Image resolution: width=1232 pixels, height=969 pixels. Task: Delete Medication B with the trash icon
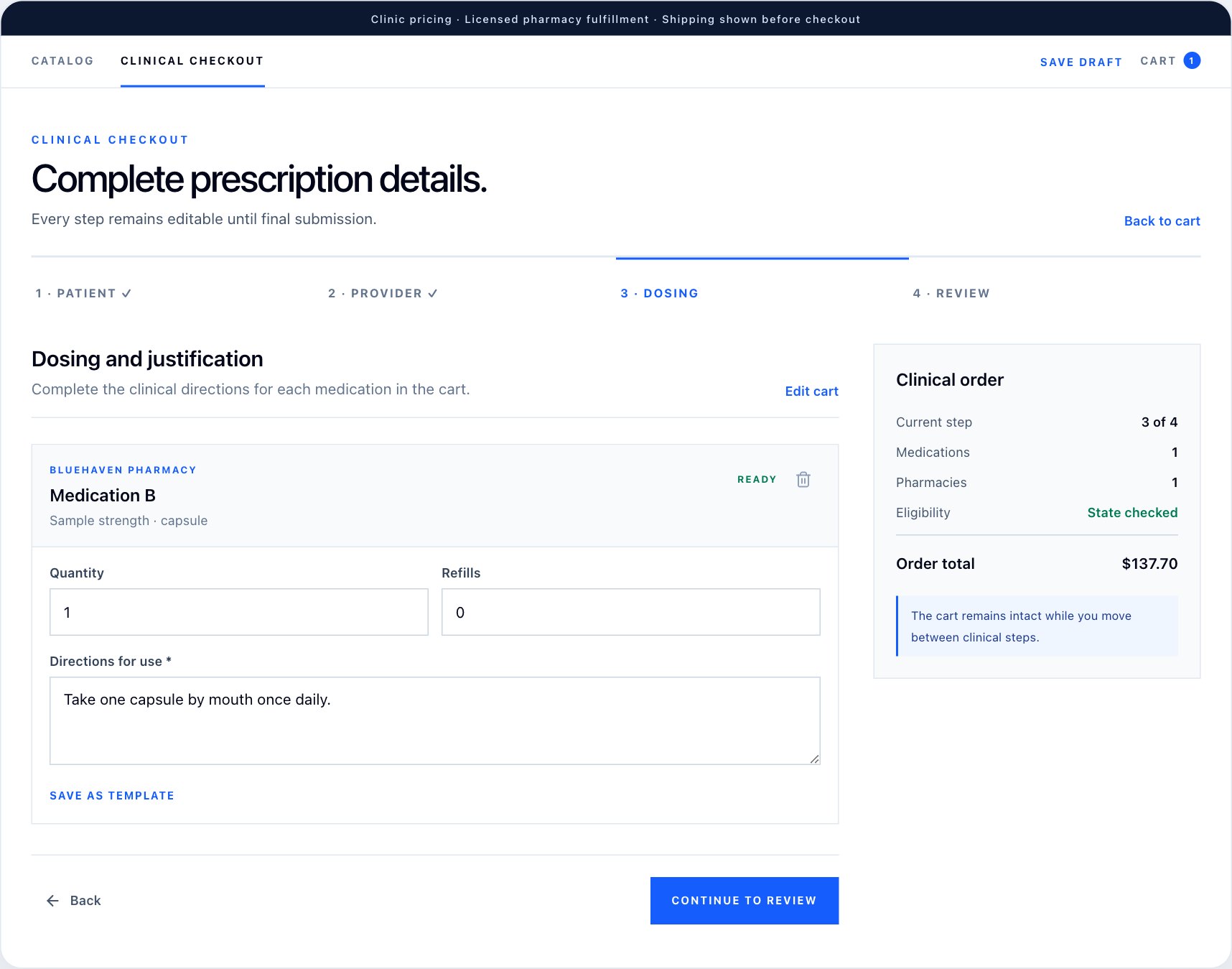[803, 479]
